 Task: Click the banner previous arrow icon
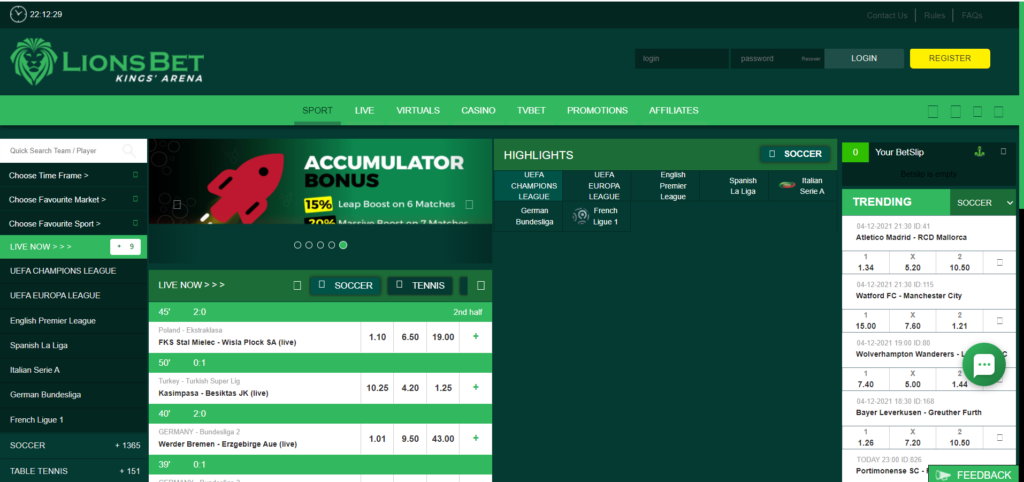click(x=177, y=204)
